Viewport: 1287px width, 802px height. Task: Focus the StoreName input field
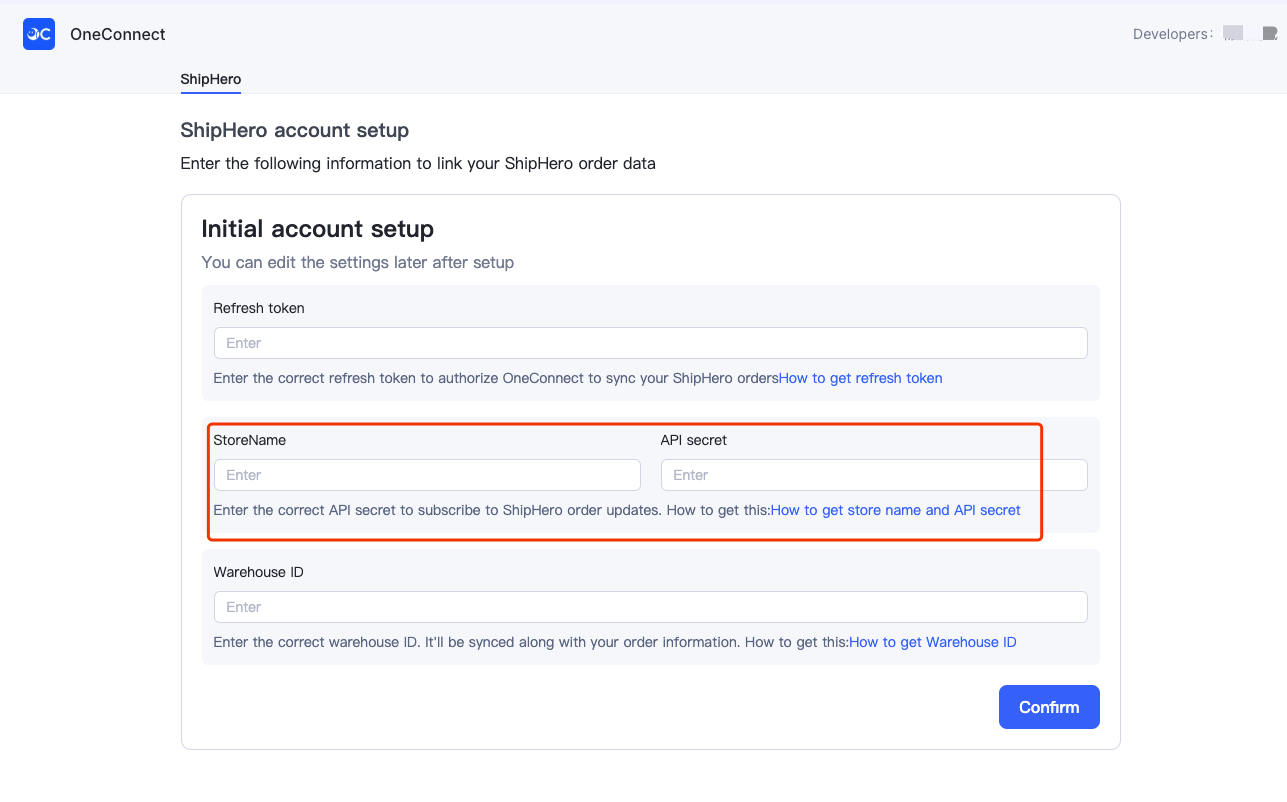(x=427, y=475)
